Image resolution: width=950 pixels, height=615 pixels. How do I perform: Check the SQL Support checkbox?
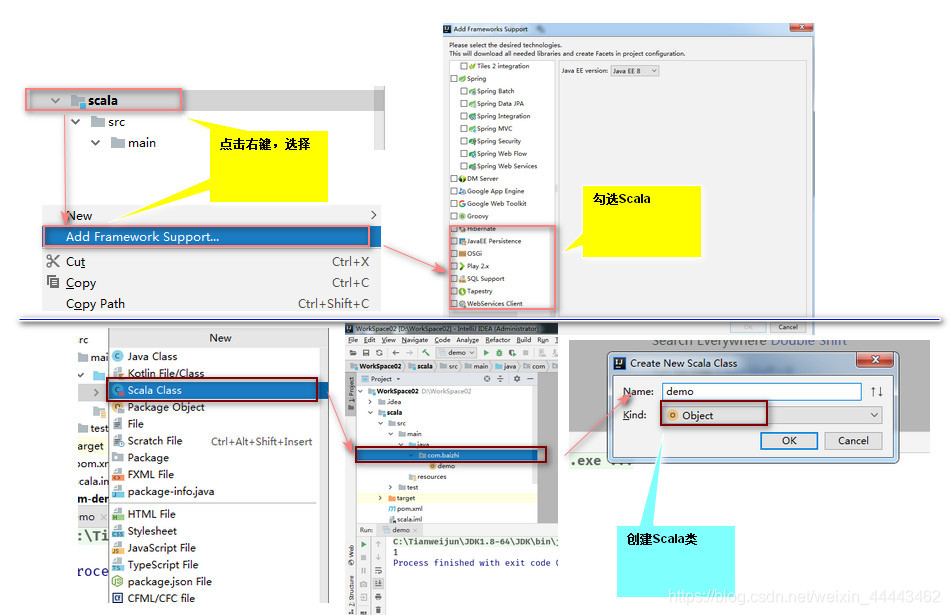(454, 279)
